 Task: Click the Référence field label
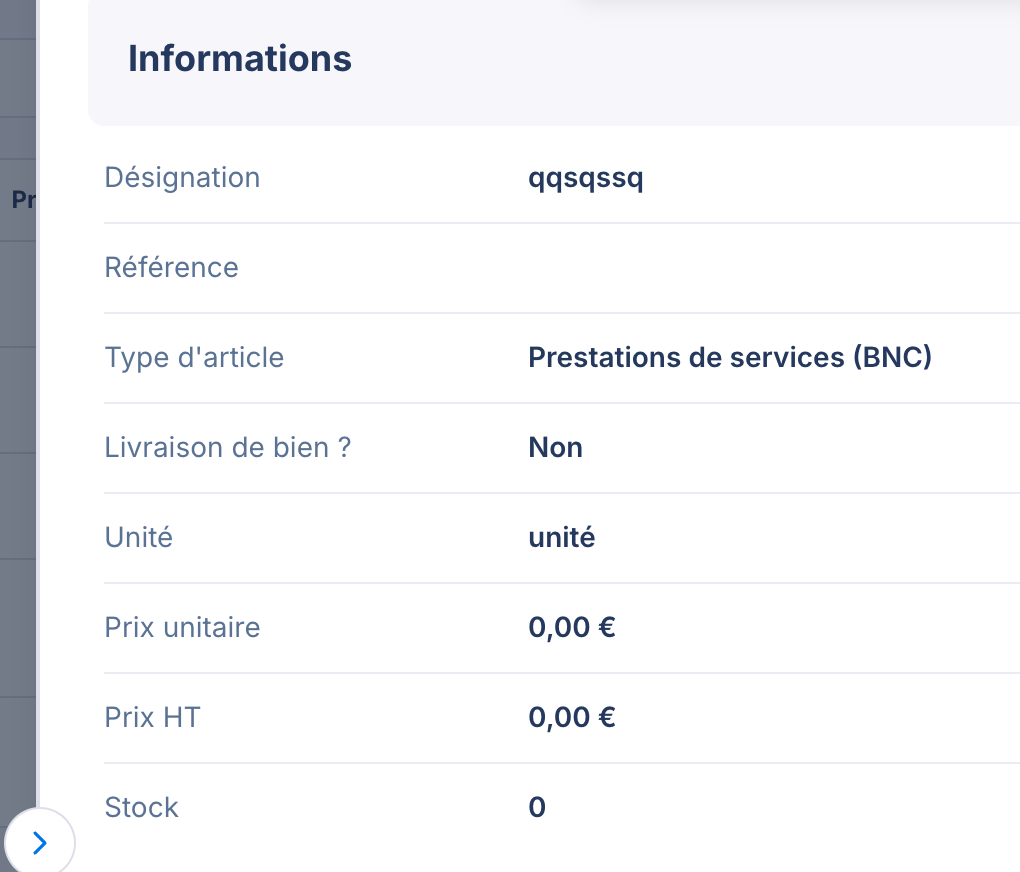pos(172,267)
